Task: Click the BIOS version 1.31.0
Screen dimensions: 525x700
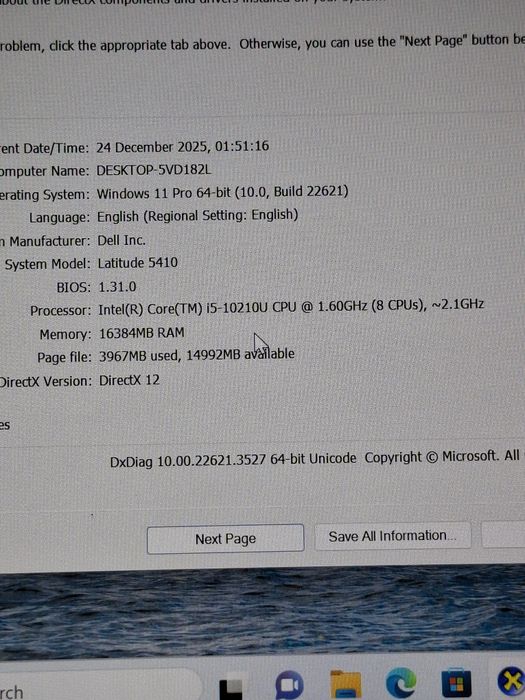Action: (x=117, y=287)
